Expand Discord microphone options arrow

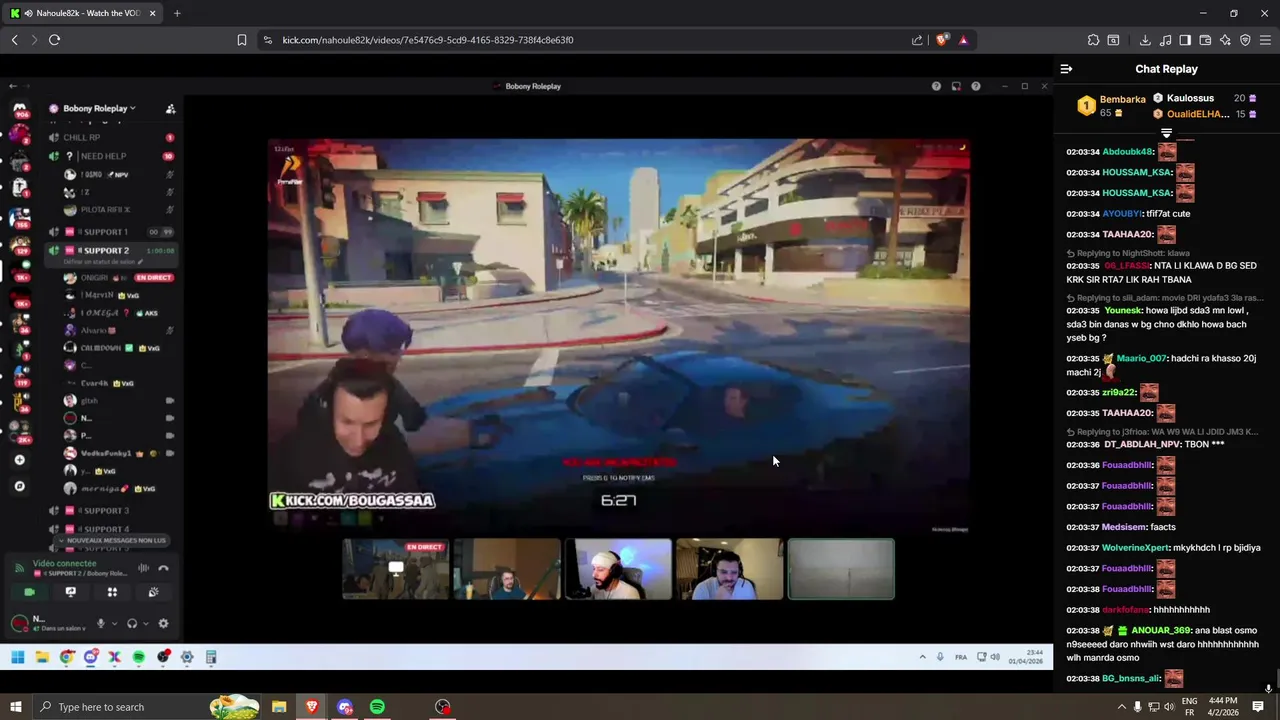tap(114, 624)
